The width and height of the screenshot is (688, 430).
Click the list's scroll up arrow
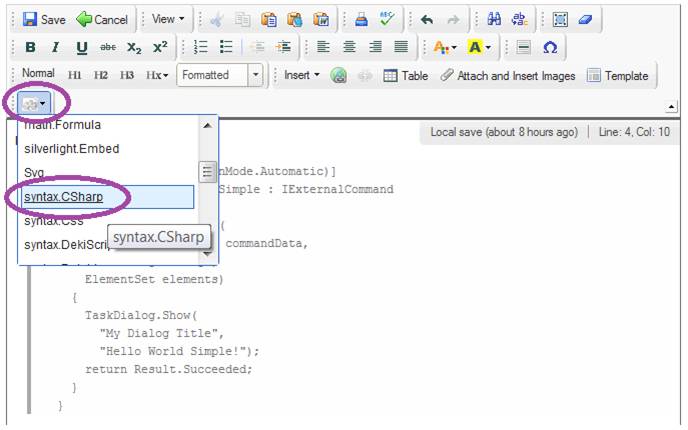(x=208, y=125)
